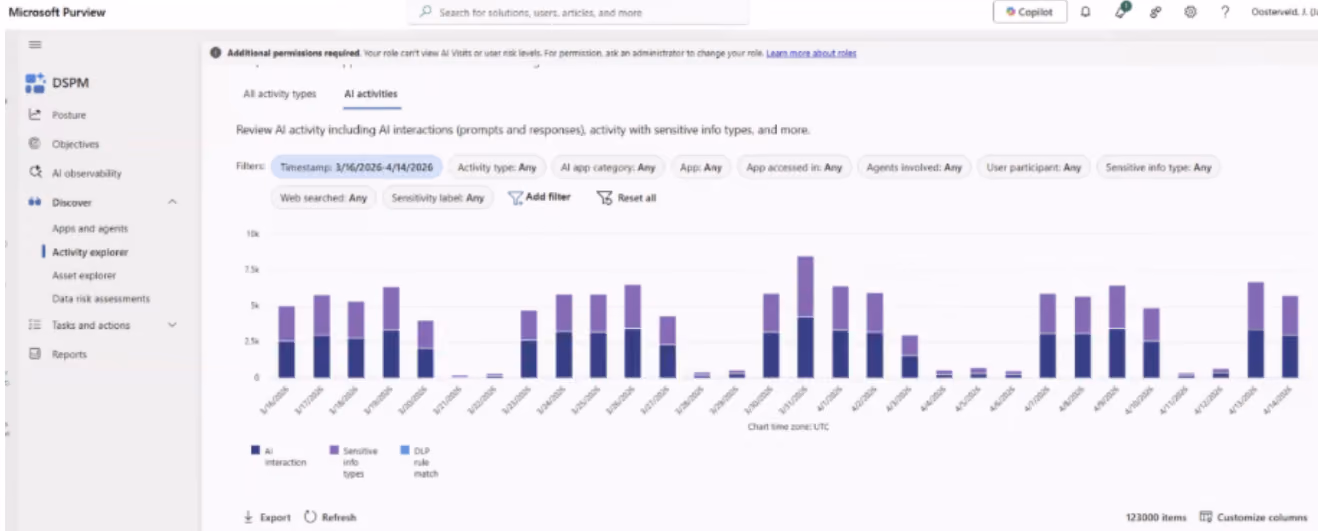The height and width of the screenshot is (531, 1318).
Task: Open the Sensitivity label filter
Action: (x=438, y=198)
